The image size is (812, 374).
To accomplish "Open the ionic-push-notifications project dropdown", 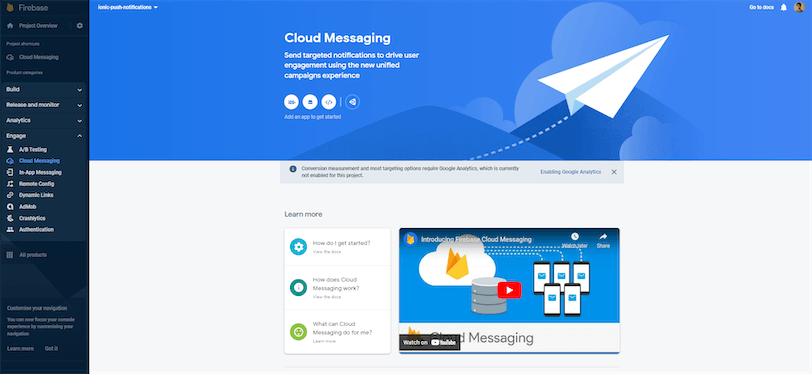I will pyautogui.click(x=127, y=7).
